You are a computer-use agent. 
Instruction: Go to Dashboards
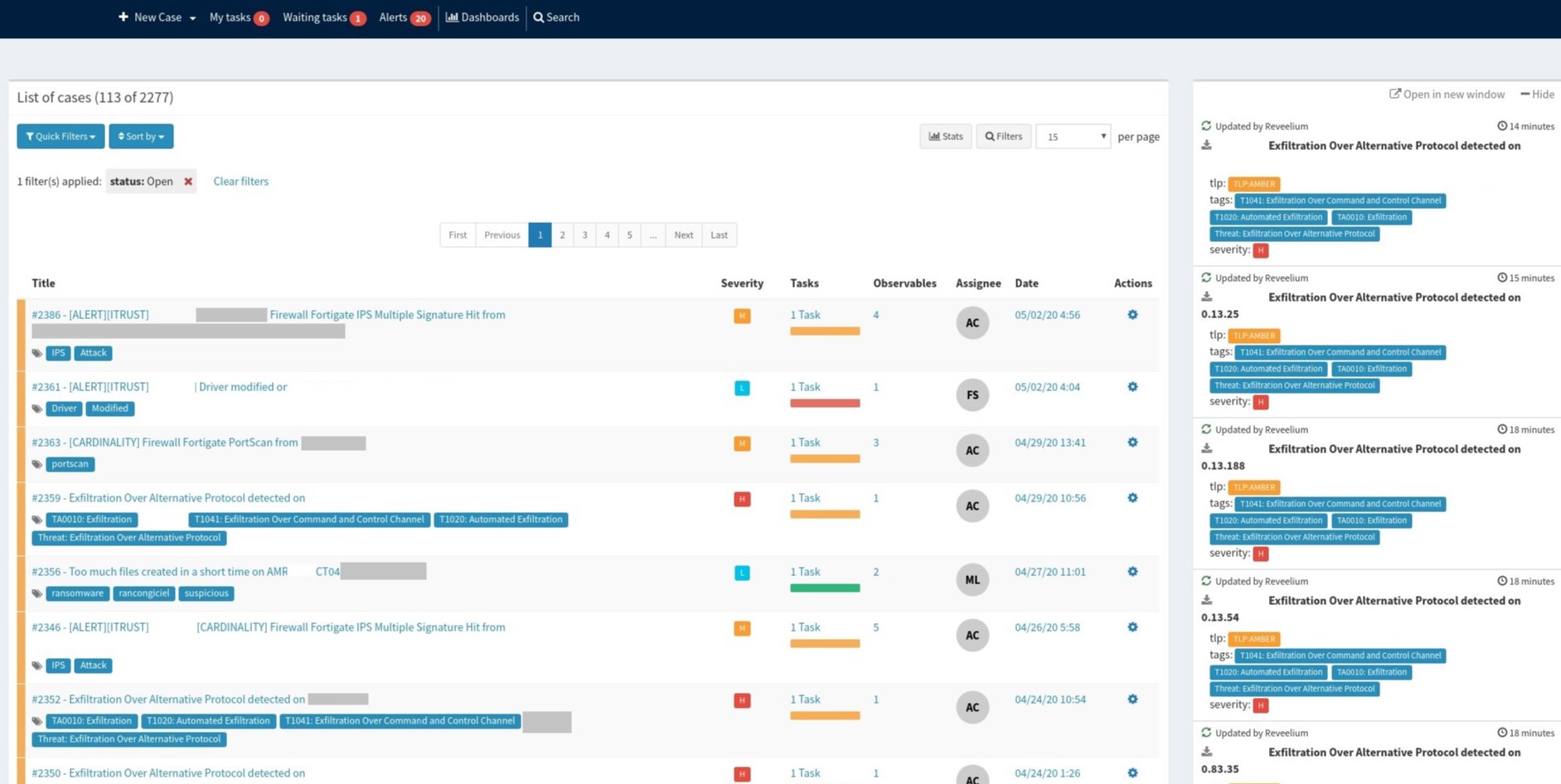[482, 17]
